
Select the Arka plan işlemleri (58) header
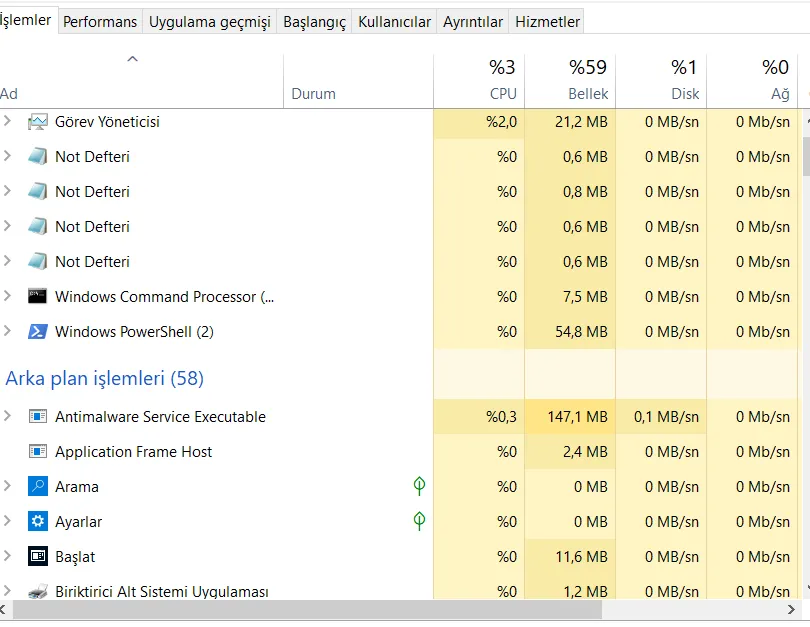[x=104, y=379]
